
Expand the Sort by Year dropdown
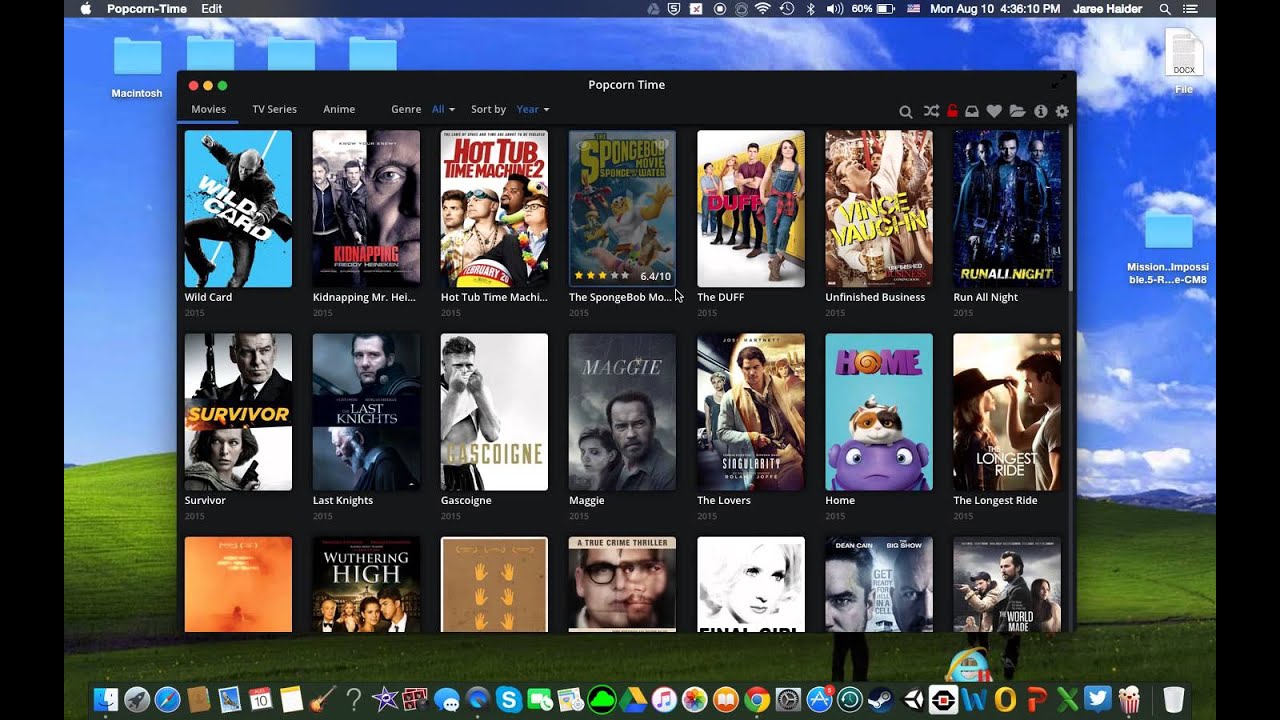(532, 109)
